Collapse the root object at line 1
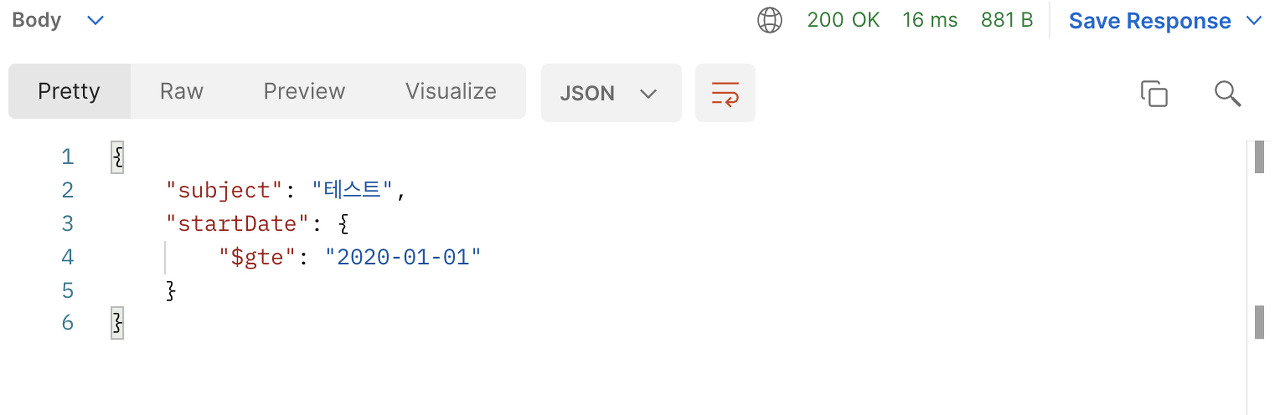The width and height of the screenshot is (1280, 415). 117,157
